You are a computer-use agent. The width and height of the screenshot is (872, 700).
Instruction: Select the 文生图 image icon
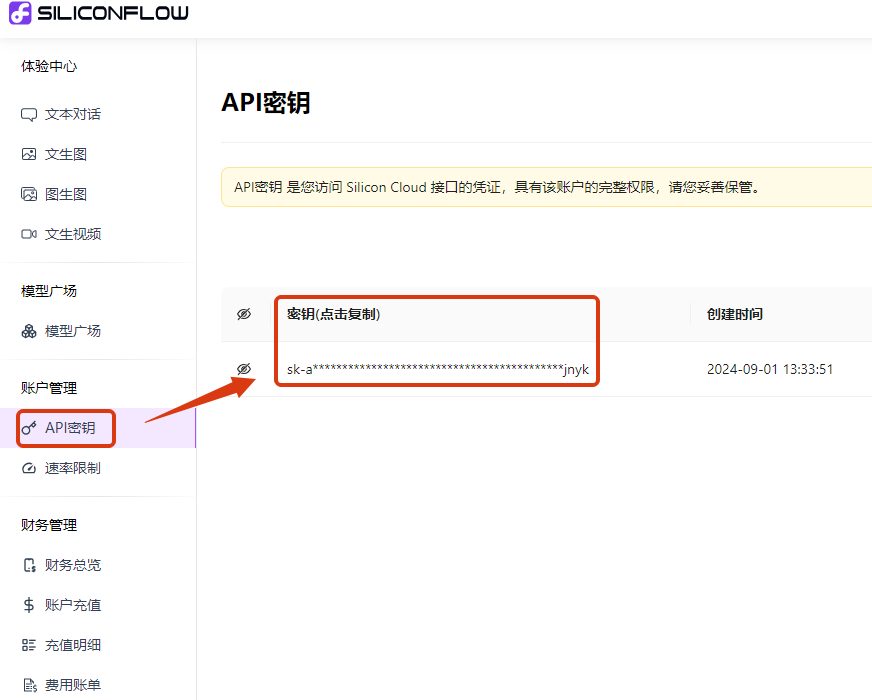coord(29,154)
